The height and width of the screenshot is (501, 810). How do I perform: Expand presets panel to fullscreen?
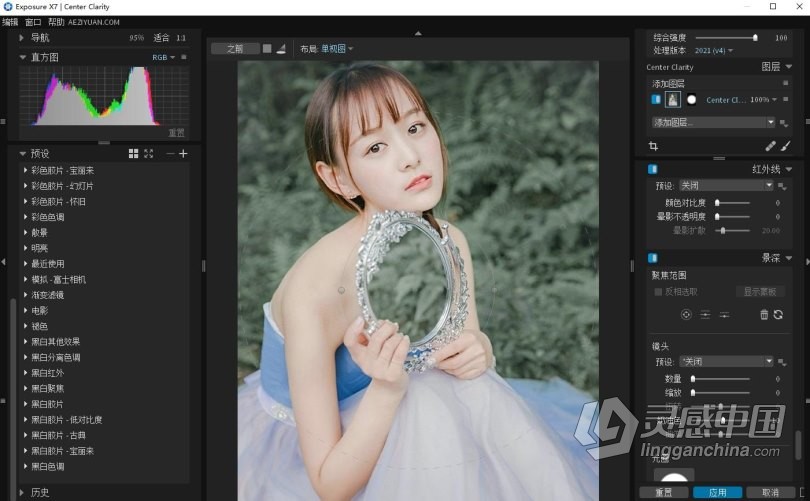pos(149,153)
